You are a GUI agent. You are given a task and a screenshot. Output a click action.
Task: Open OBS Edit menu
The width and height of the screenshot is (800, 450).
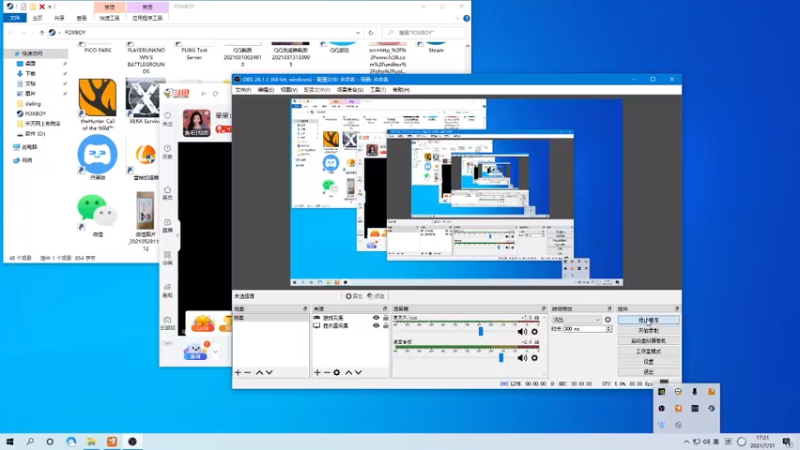pos(265,90)
